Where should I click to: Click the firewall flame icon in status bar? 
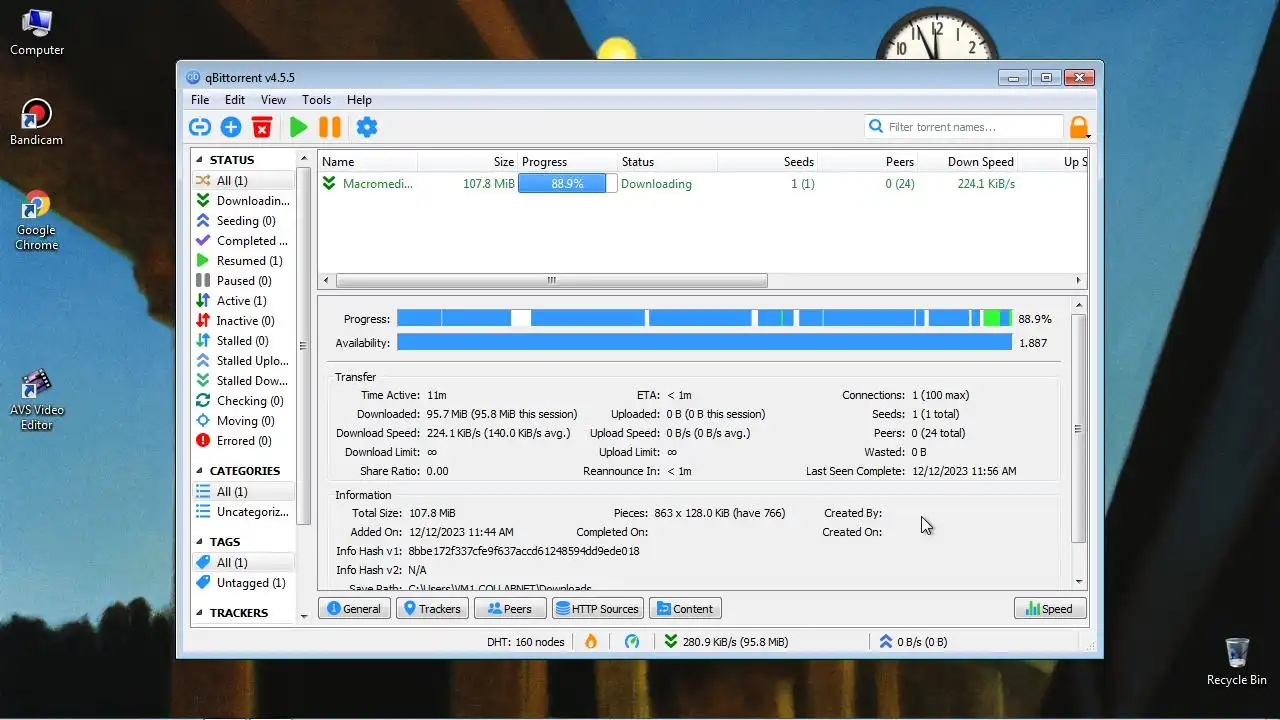[591, 641]
